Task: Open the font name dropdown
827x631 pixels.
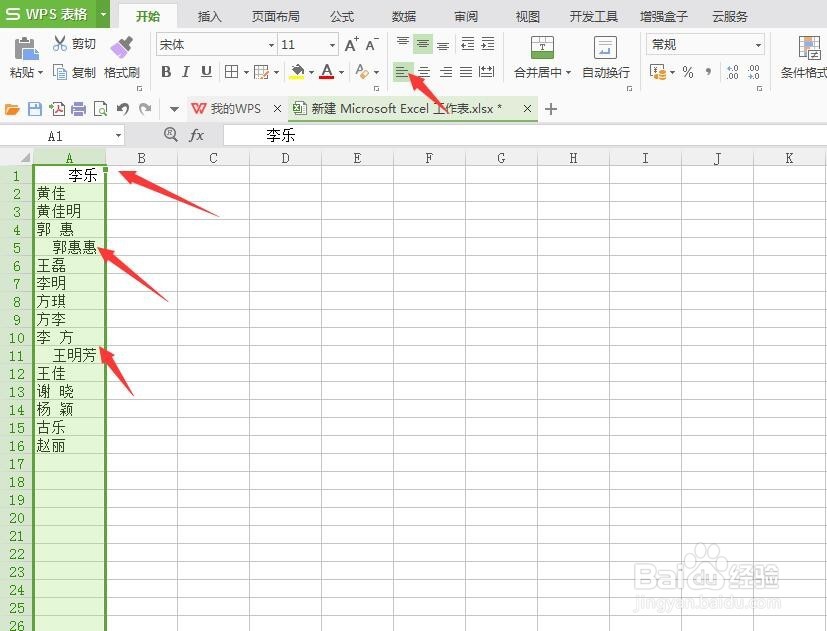Action: 271,45
